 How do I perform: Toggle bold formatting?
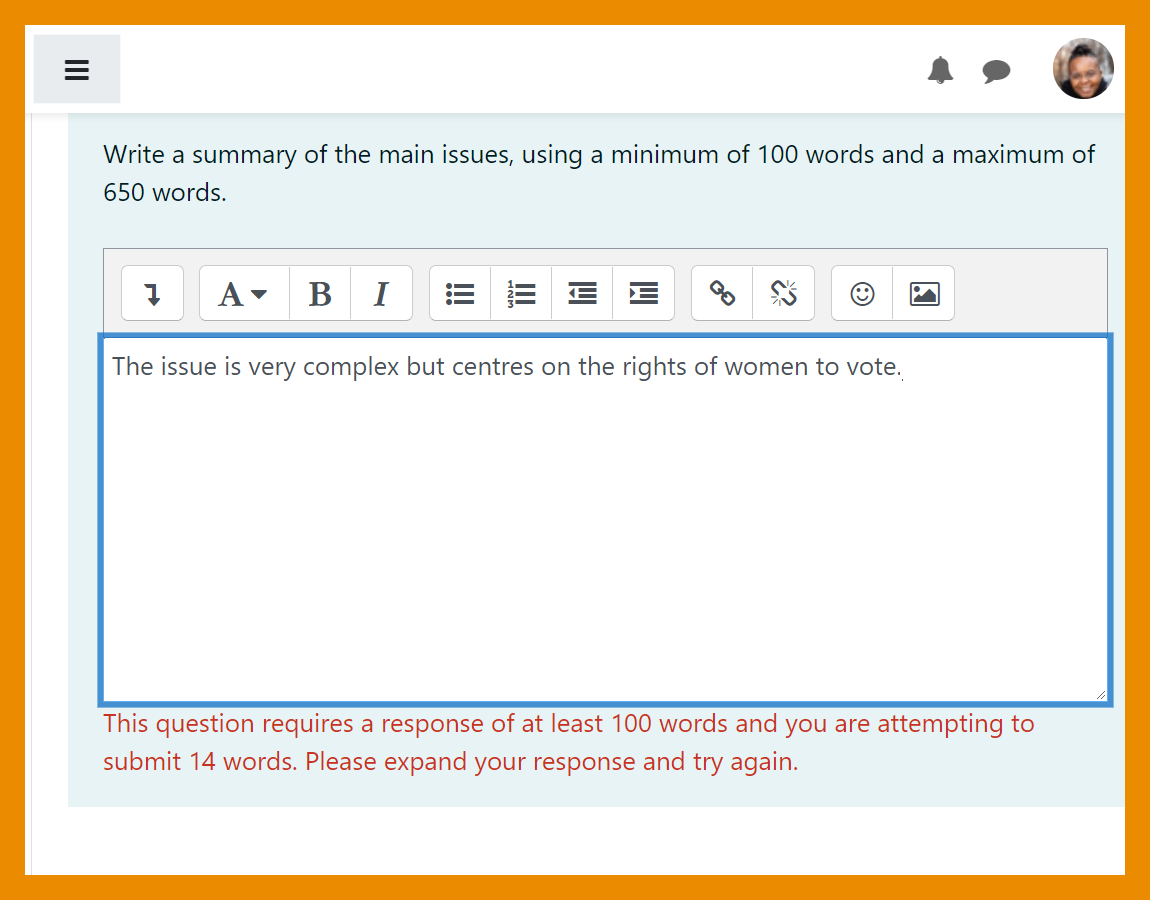click(319, 293)
